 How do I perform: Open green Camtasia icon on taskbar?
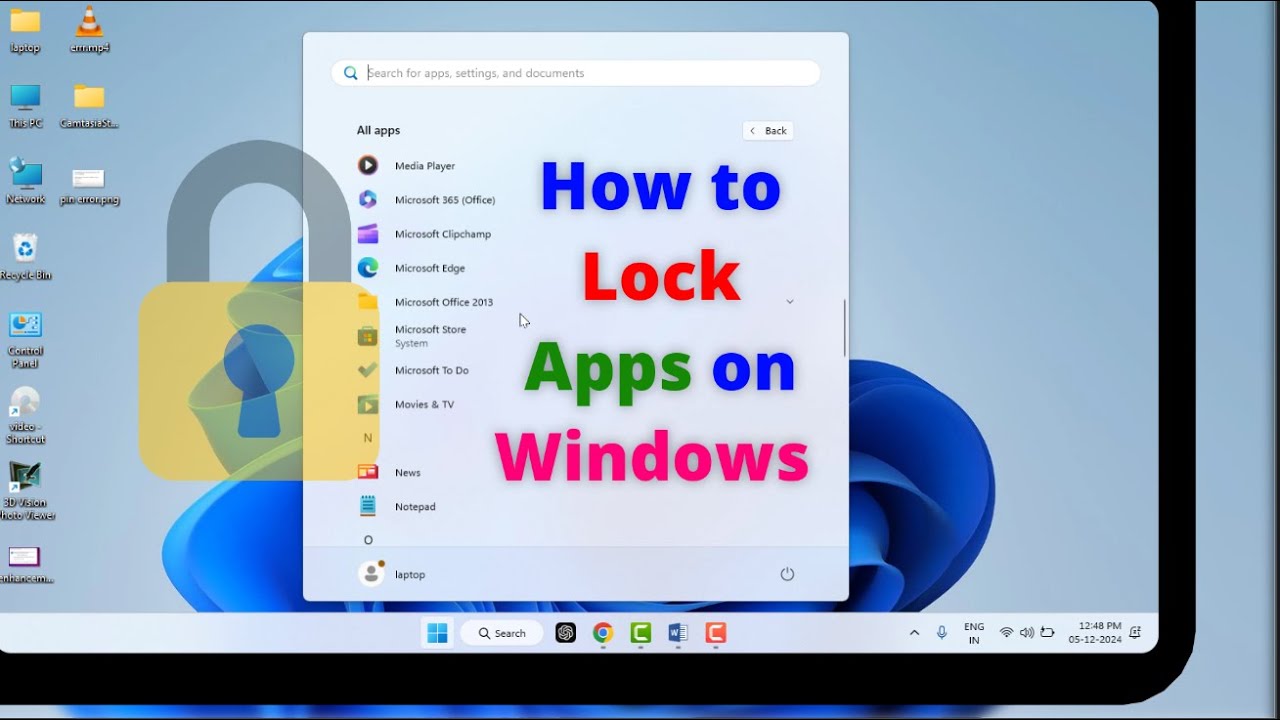[x=641, y=633]
